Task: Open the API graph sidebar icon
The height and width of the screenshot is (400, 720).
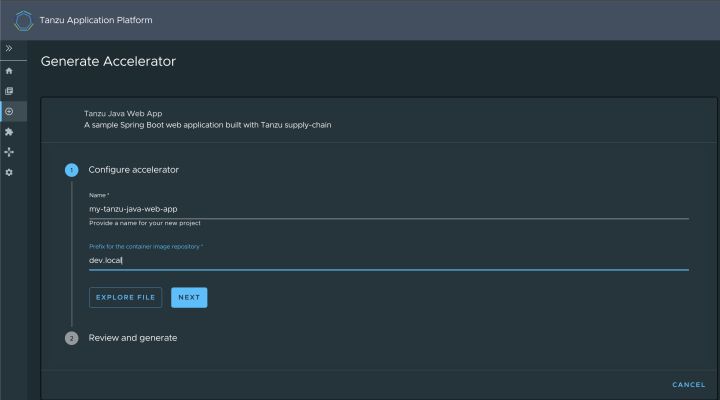Action: 9,152
